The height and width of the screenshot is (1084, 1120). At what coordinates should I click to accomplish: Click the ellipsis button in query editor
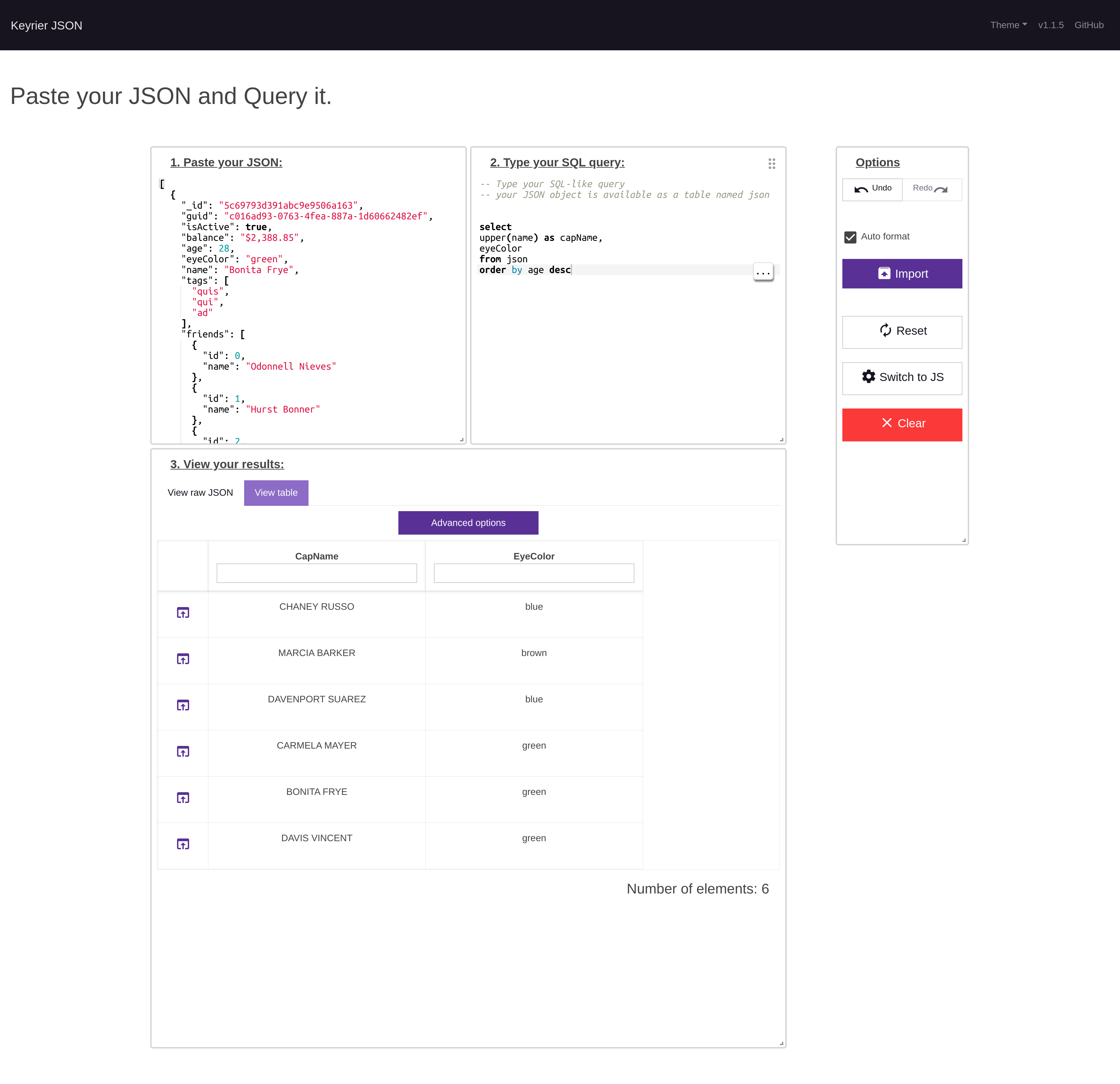[x=763, y=272]
